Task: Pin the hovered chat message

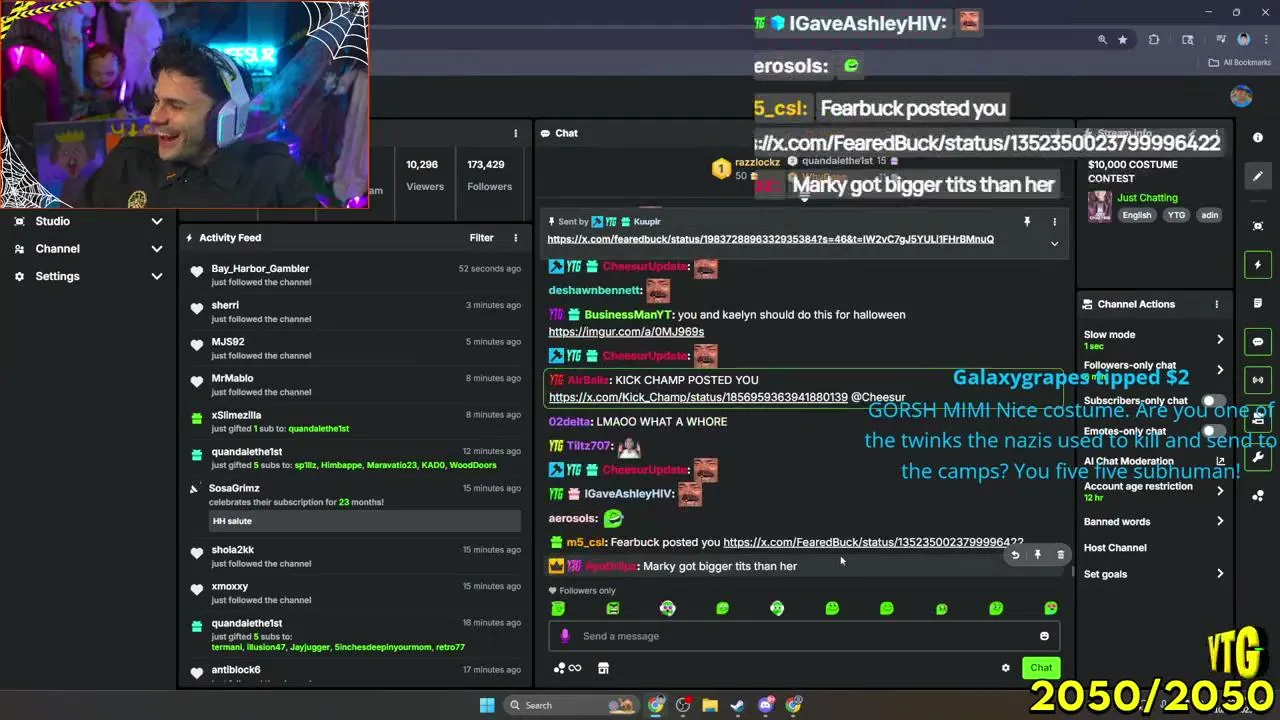Action: tap(1038, 555)
